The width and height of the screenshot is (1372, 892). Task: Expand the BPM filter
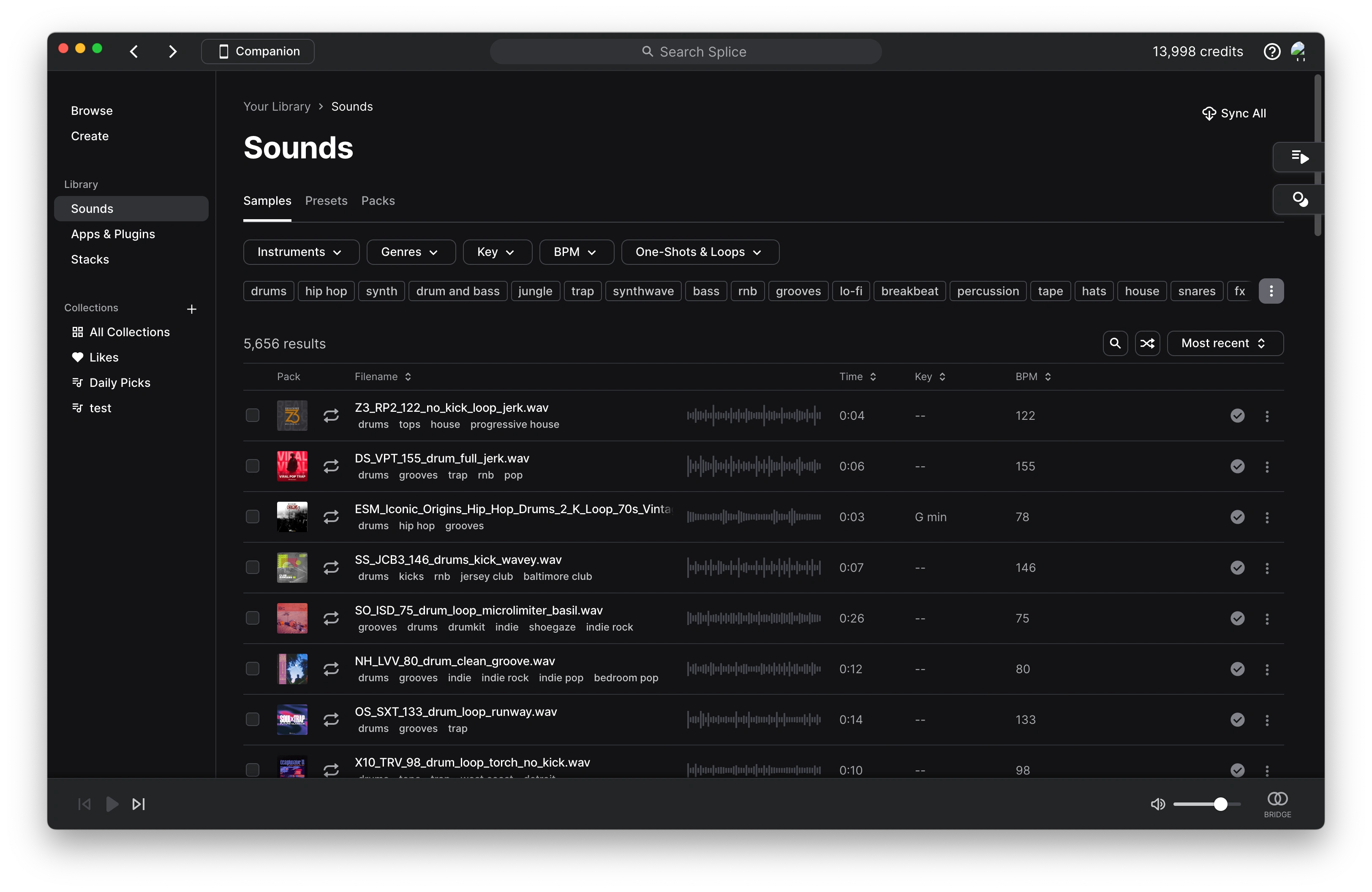pyautogui.click(x=576, y=252)
